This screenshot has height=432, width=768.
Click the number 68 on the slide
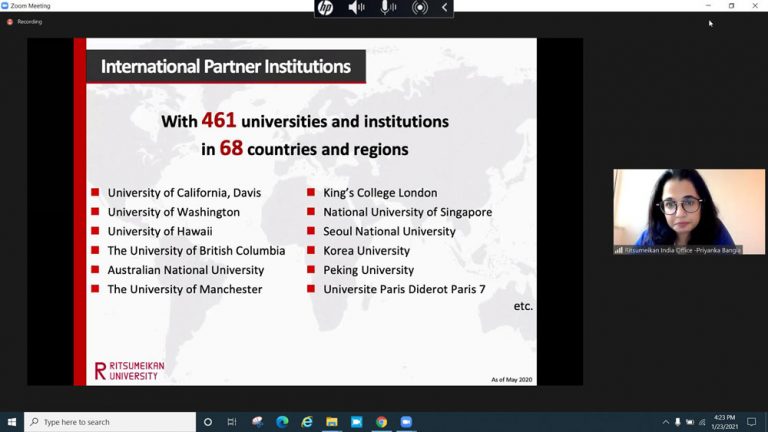(231, 148)
